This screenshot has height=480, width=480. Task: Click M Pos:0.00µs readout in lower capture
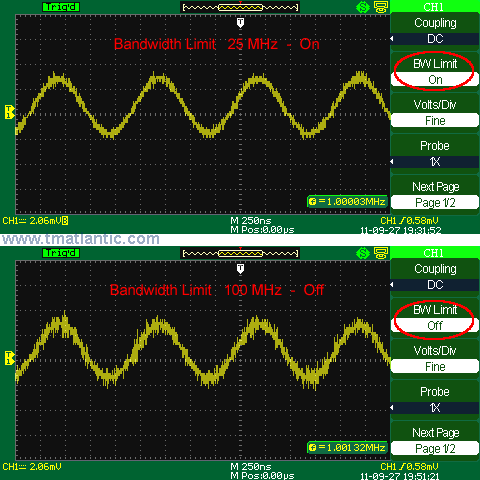point(262,475)
